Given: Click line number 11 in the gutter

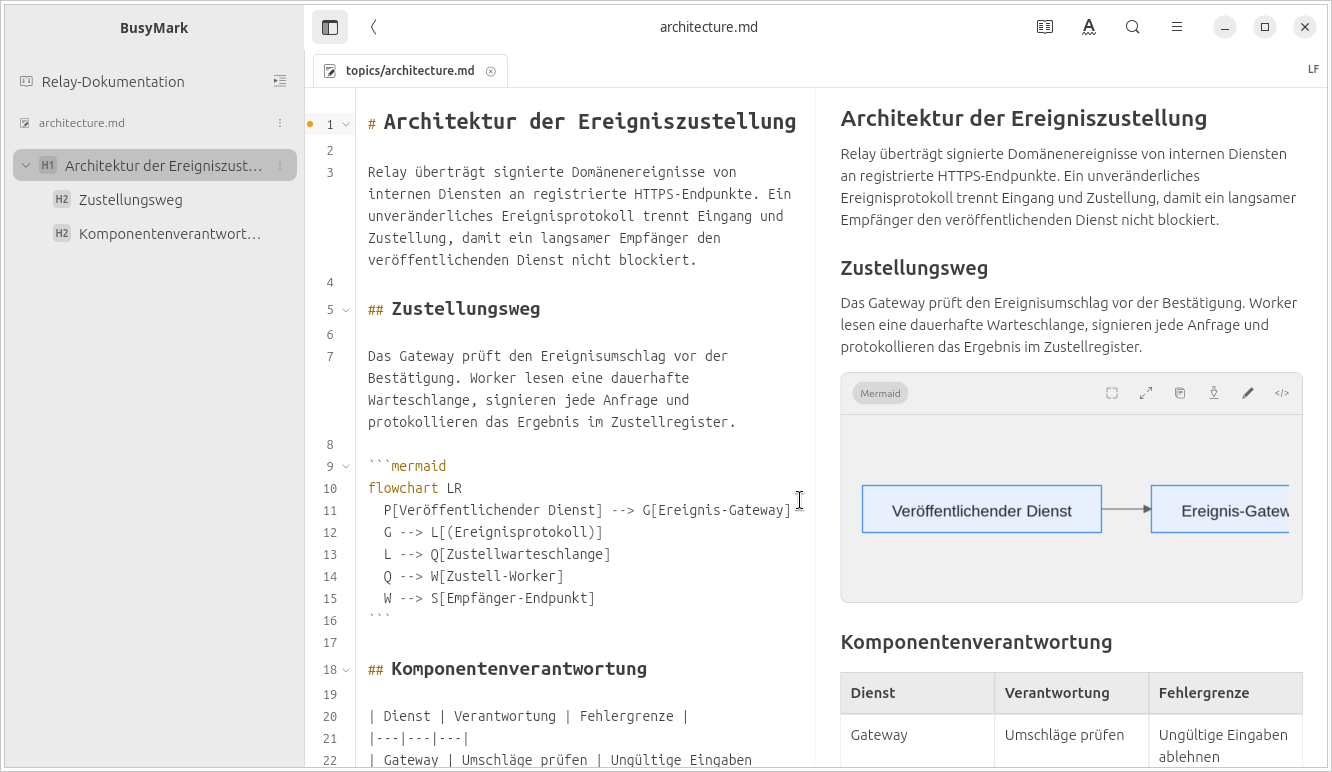Looking at the screenshot, I should pyautogui.click(x=330, y=510).
